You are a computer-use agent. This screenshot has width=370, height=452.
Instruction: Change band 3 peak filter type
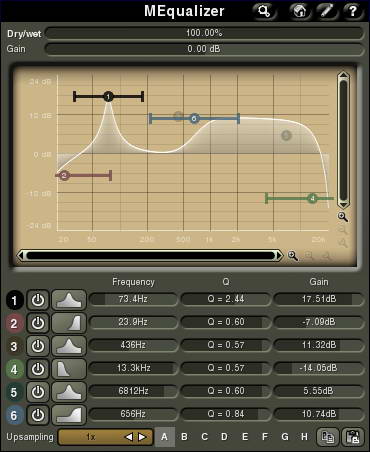[x=69, y=346]
